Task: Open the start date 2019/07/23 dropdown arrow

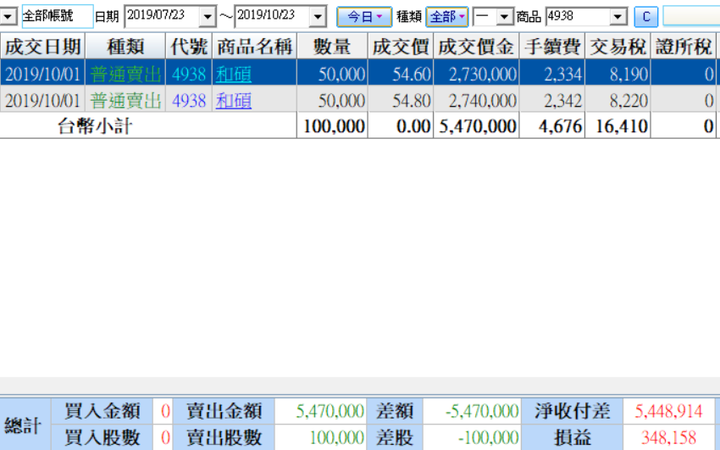Action: (208, 17)
